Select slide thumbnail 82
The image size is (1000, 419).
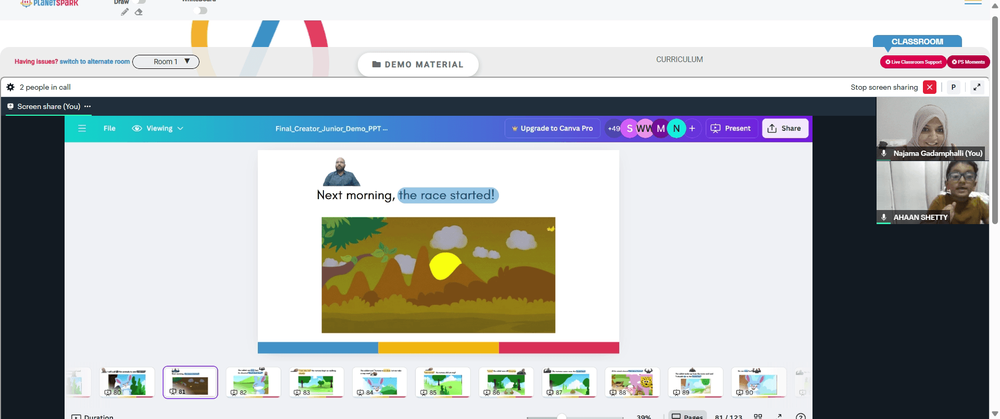pyautogui.click(x=253, y=382)
